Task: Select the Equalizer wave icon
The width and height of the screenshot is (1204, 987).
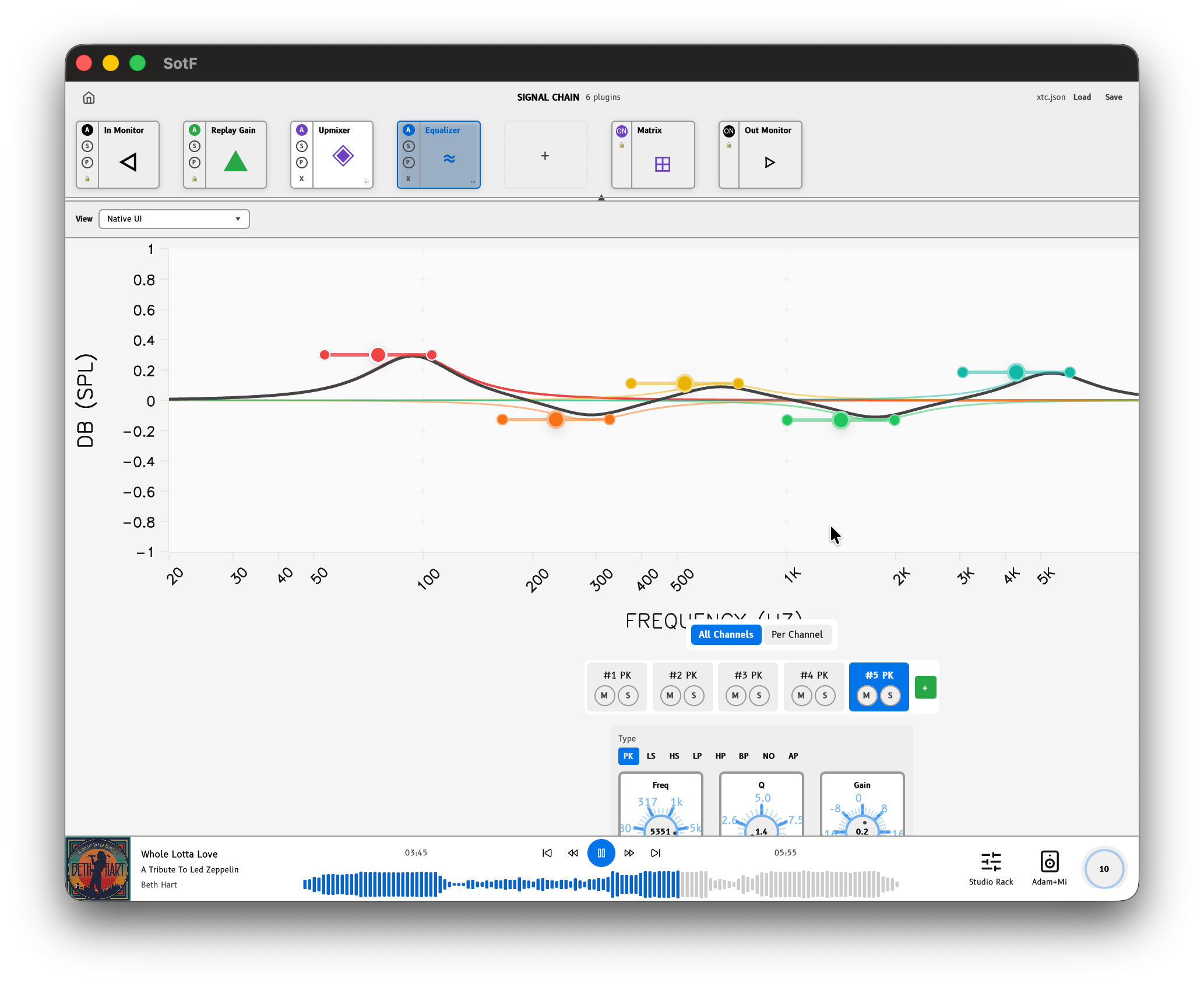Action: pyautogui.click(x=449, y=158)
